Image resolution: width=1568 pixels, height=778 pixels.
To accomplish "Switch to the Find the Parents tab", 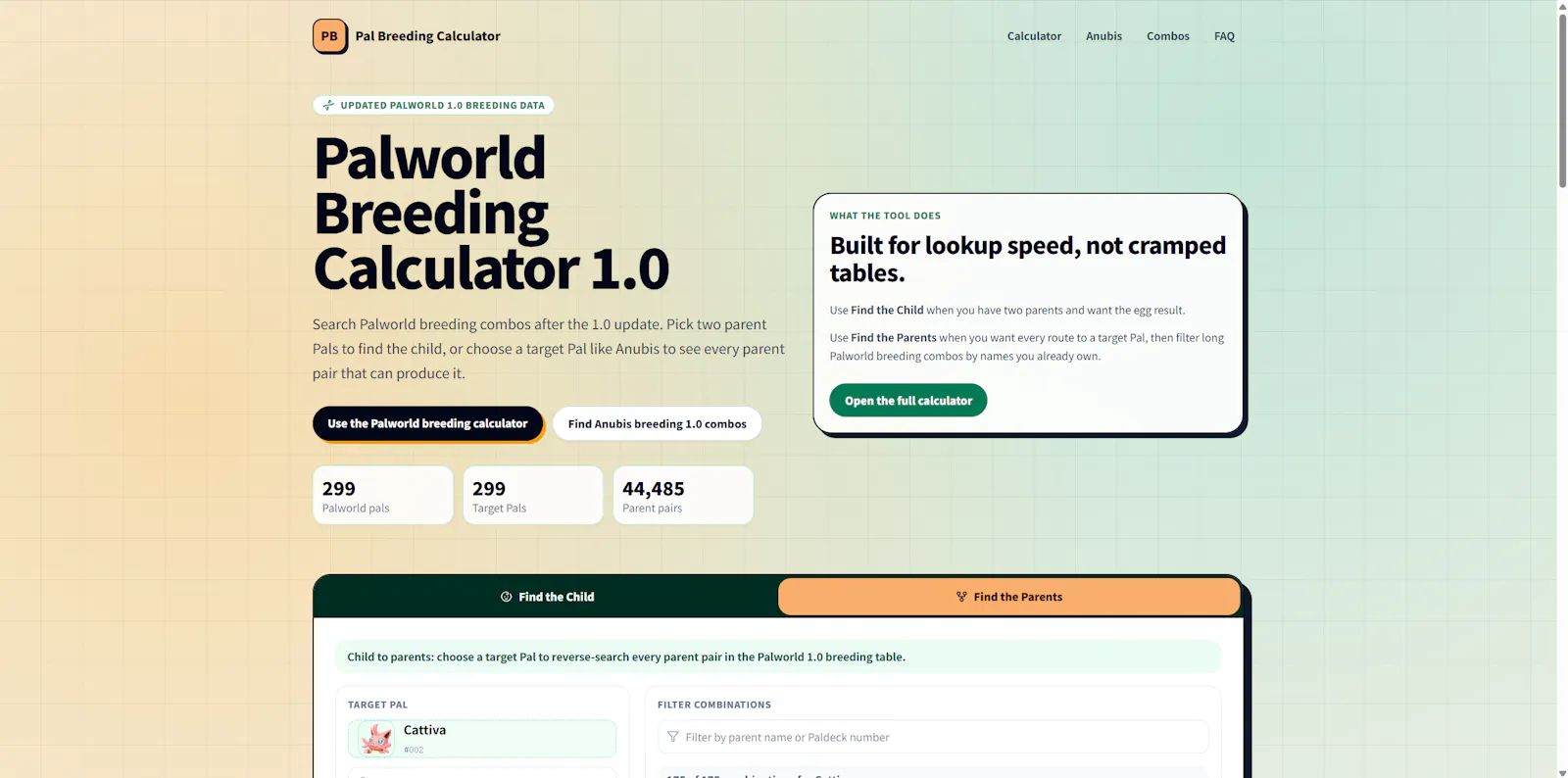I will point(1009,597).
